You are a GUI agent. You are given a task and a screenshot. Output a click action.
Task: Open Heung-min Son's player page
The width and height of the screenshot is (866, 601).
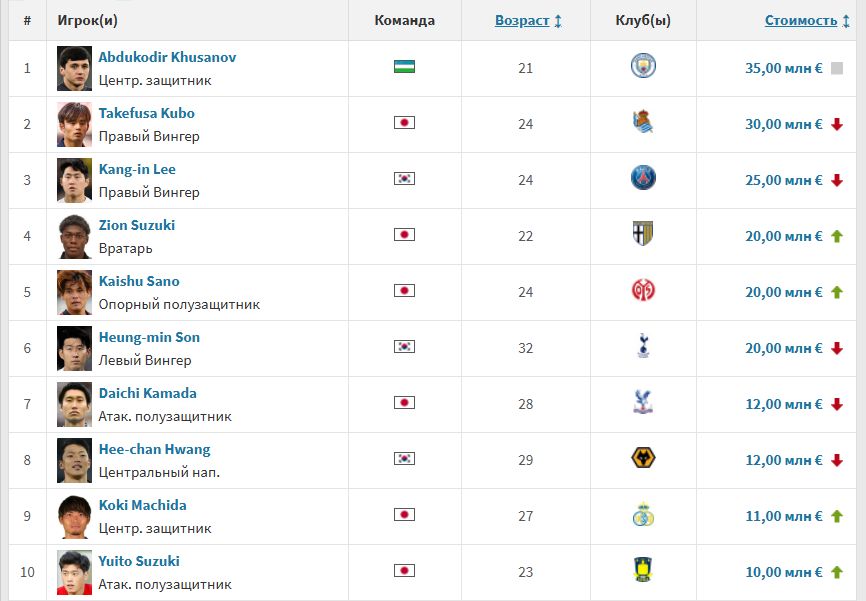tap(149, 337)
